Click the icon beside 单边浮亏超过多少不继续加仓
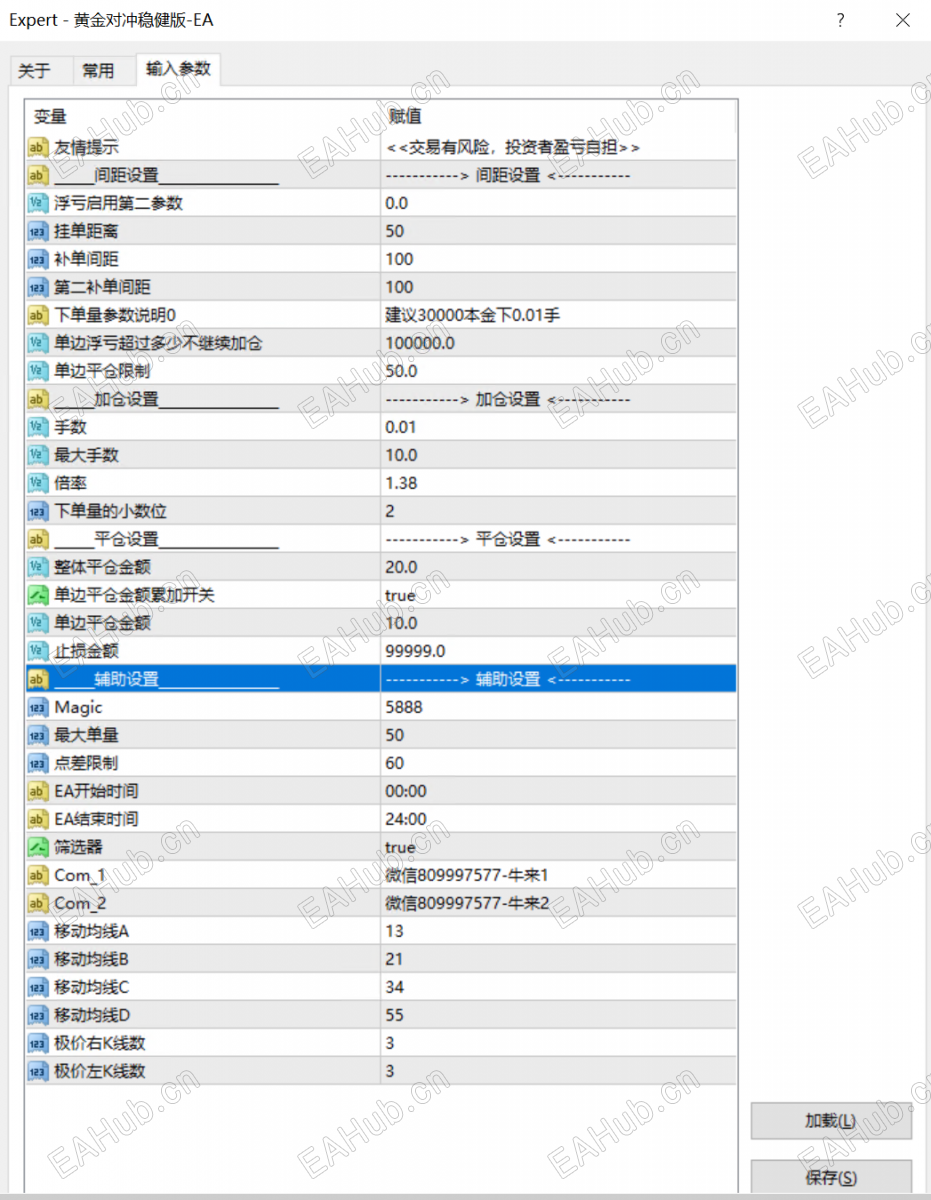 [x=38, y=343]
